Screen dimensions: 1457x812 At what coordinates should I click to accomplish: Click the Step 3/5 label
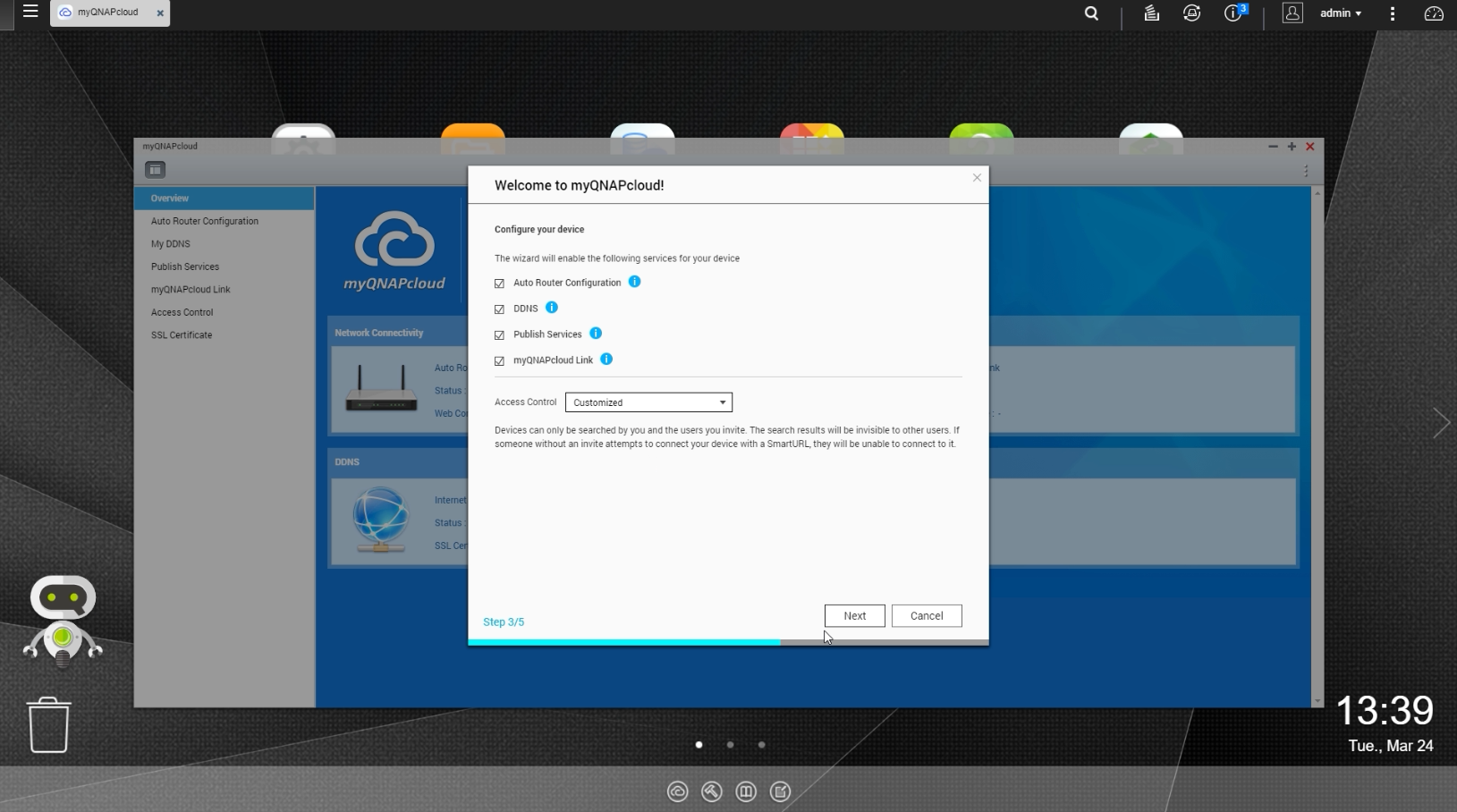point(504,622)
